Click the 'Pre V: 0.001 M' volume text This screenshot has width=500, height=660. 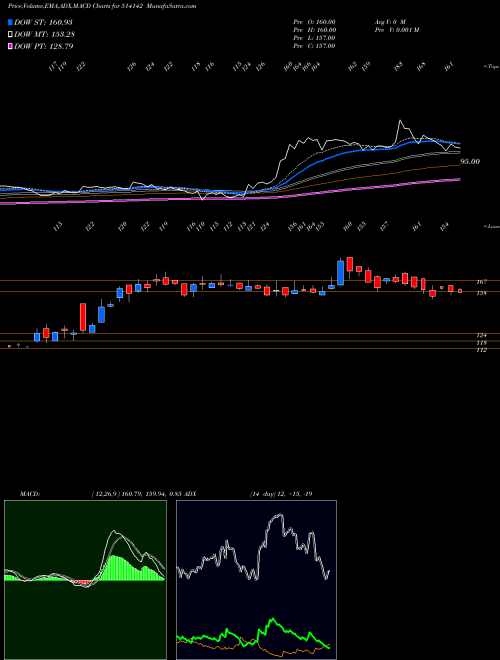click(x=396, y=30)
